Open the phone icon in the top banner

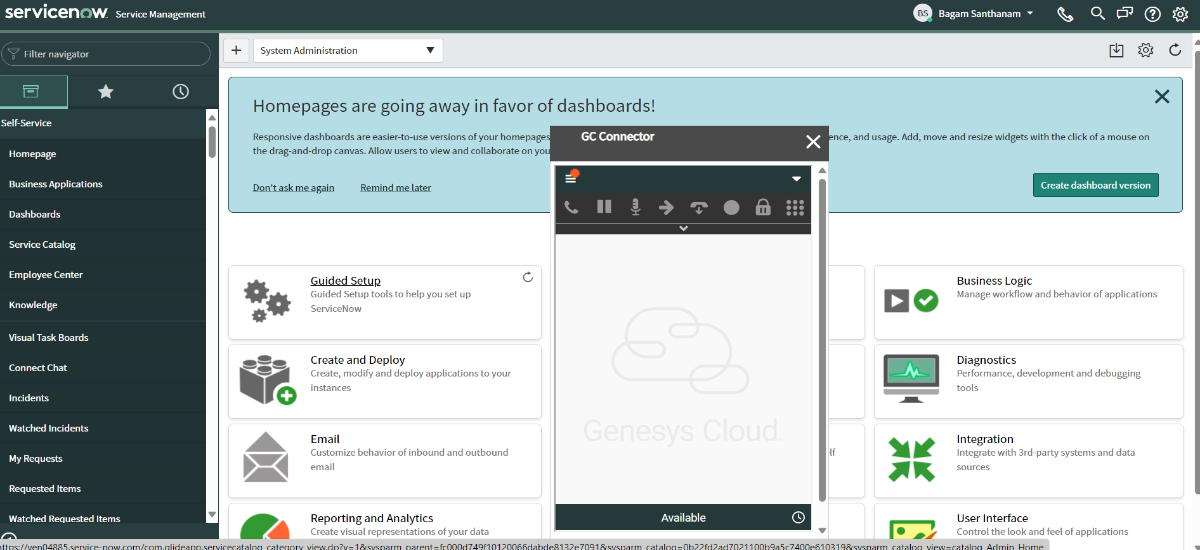tap(1066, 14)
